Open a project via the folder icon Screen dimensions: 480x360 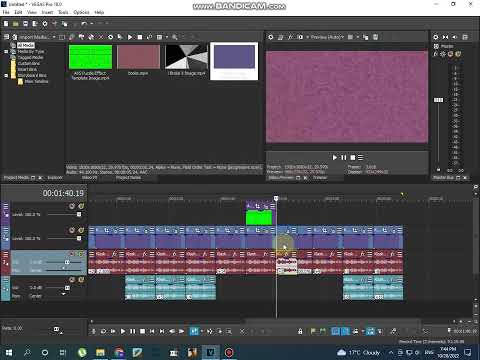[15, 24]
